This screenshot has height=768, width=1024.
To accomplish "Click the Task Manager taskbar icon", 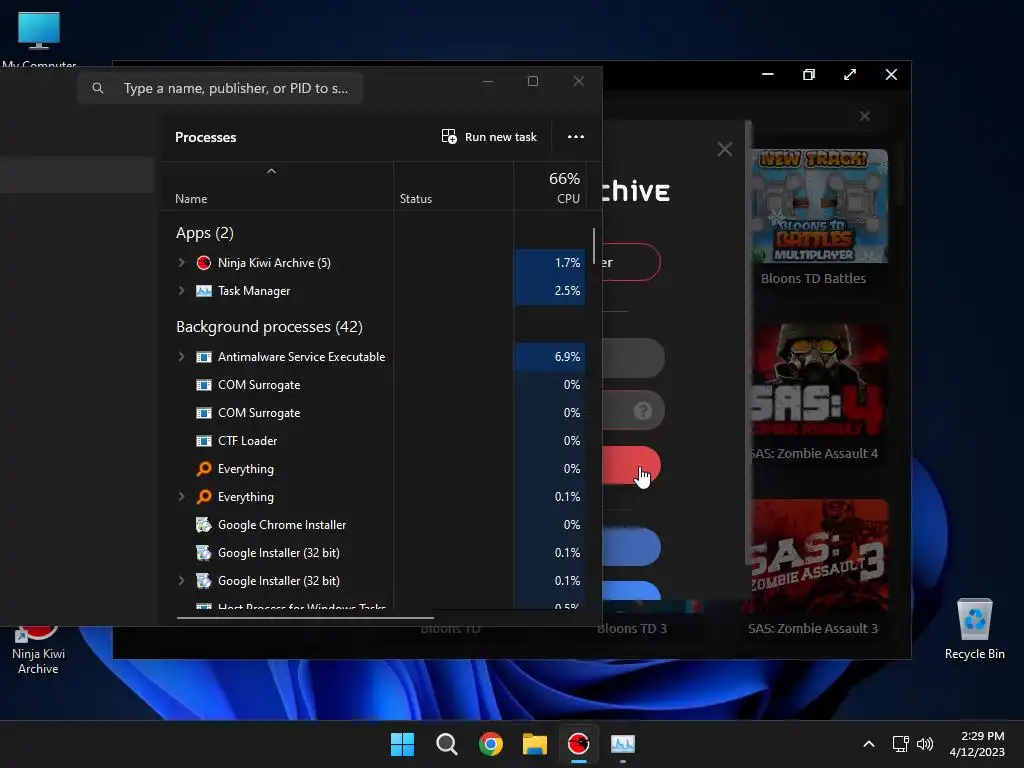I will [x=623, y=744].
